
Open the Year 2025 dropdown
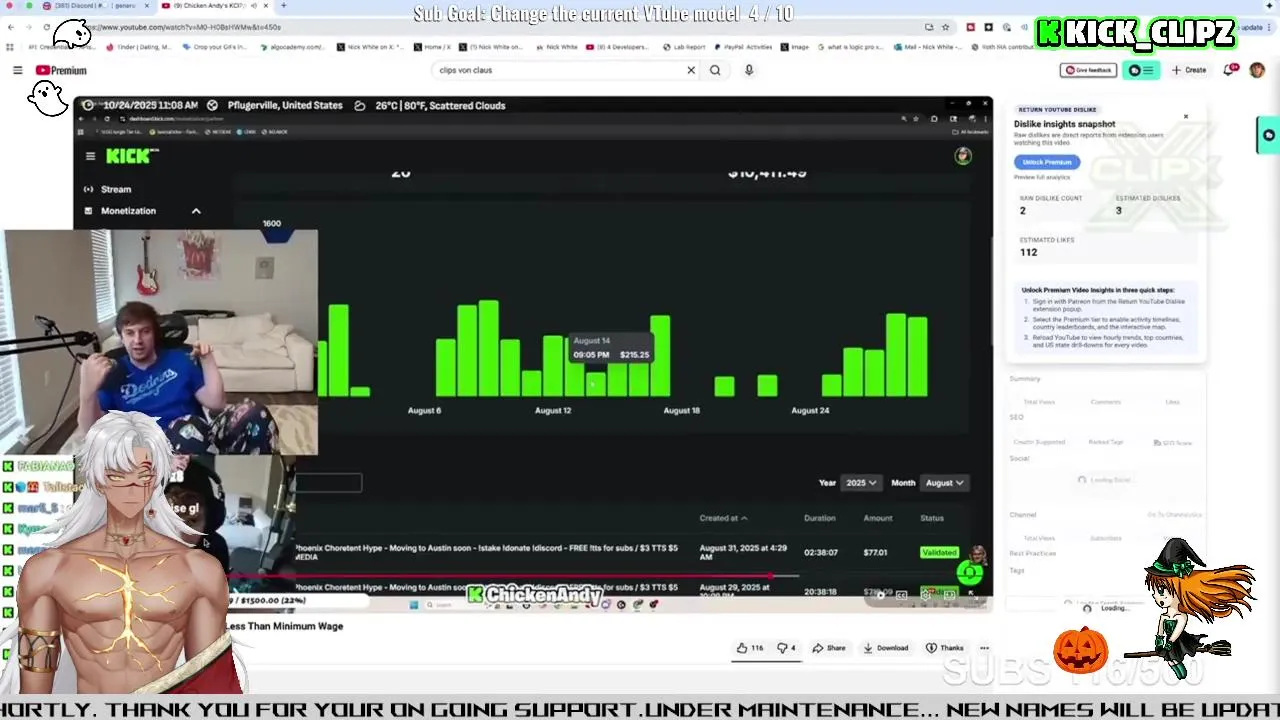861,483
